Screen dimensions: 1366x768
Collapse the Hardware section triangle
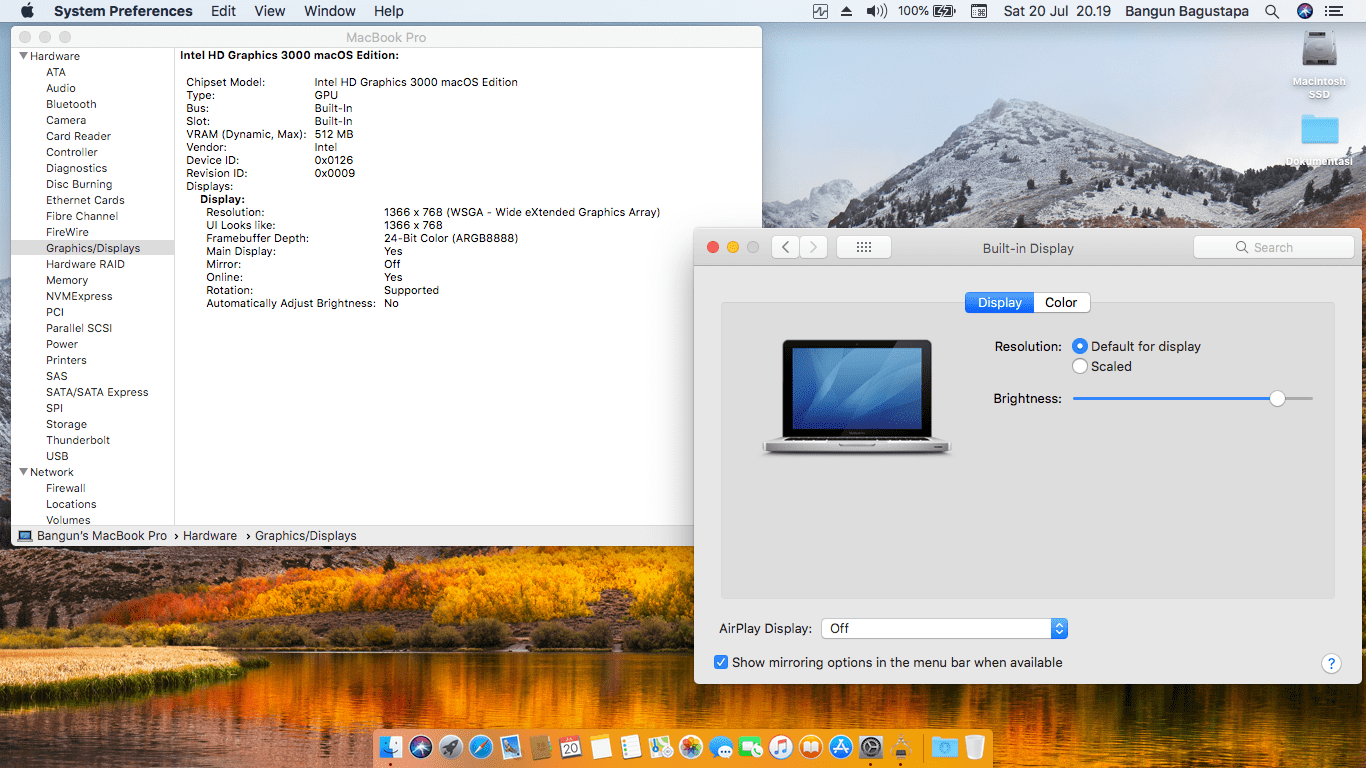(x=23, y=56)
